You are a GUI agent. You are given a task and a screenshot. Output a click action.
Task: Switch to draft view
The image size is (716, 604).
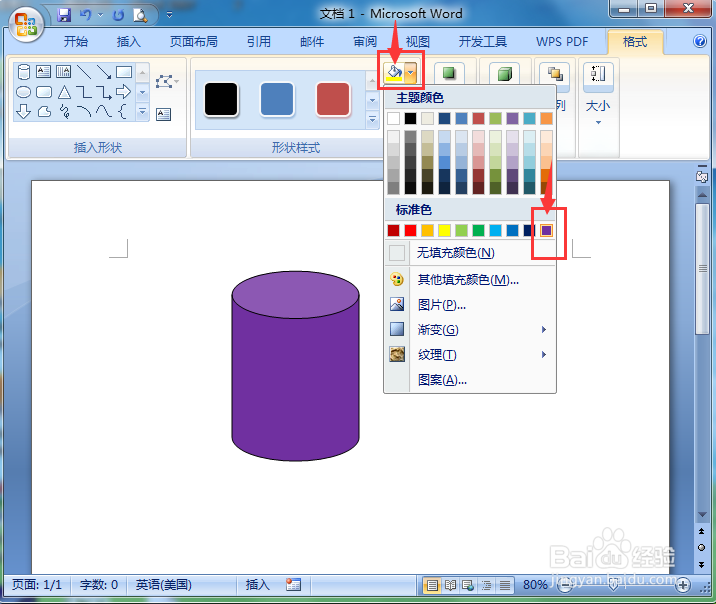click(x=505, y=585)
